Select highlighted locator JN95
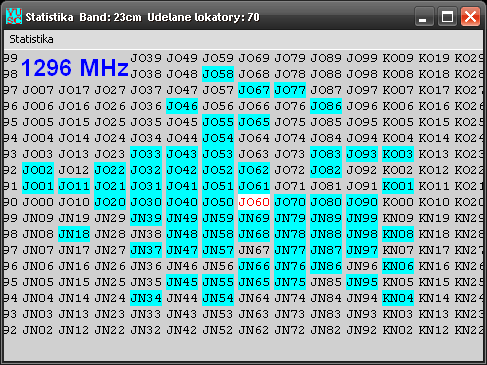Viewport: 487px width, 365px height. point(362,282)
